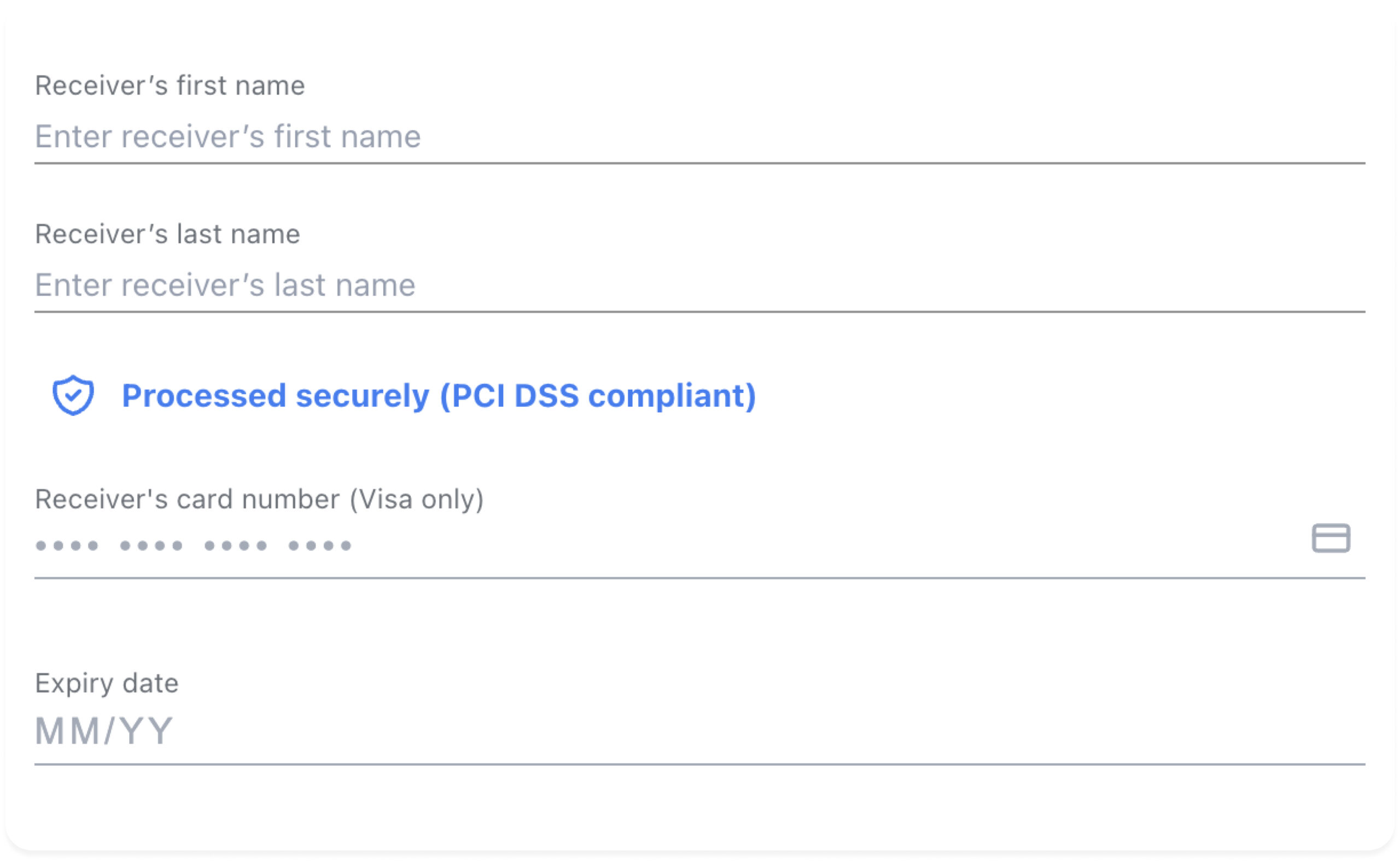Click the 'Processed securely' blue text
This screenshot has width=1400, height=861.
click(x=276, y=396)
